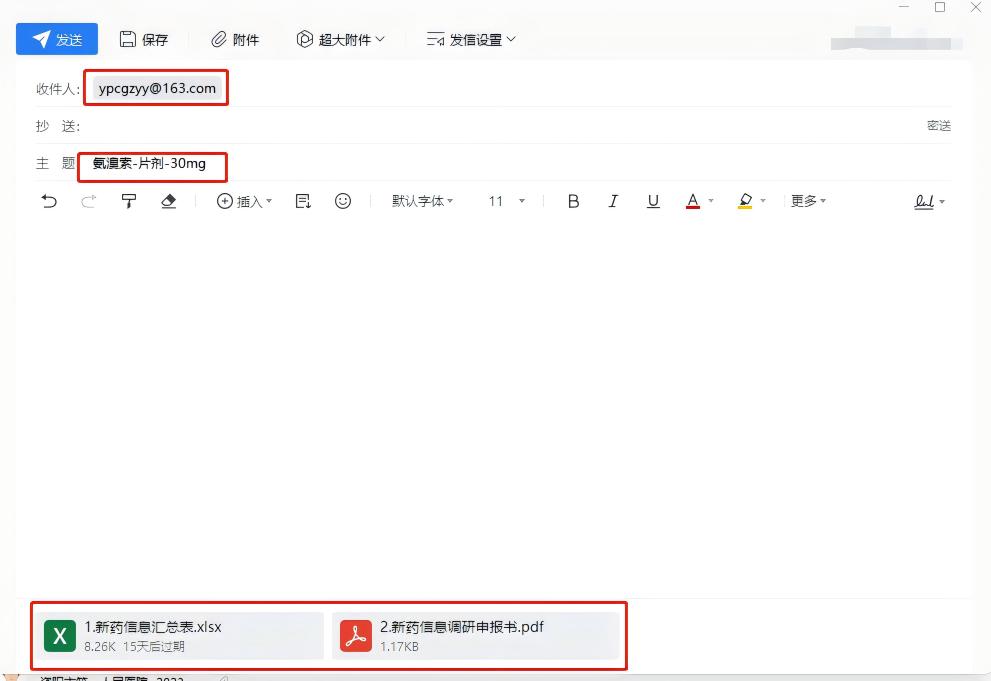
Task: Expand the 插入 insert dropdown
Action: pyautogui.click(x=244, y=201)
